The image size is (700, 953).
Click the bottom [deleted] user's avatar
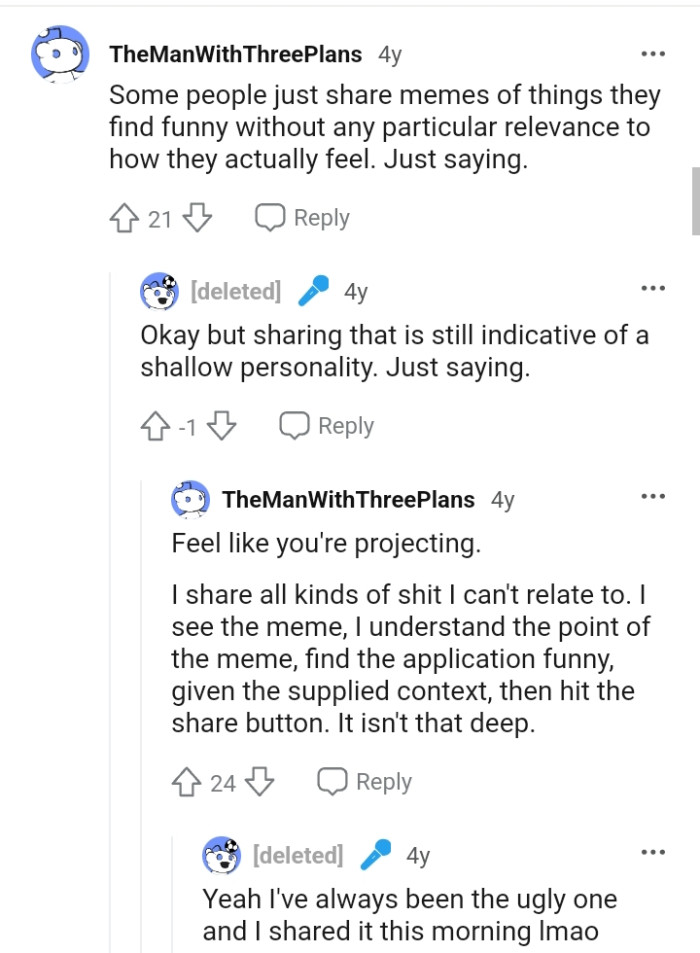point(221,855)
